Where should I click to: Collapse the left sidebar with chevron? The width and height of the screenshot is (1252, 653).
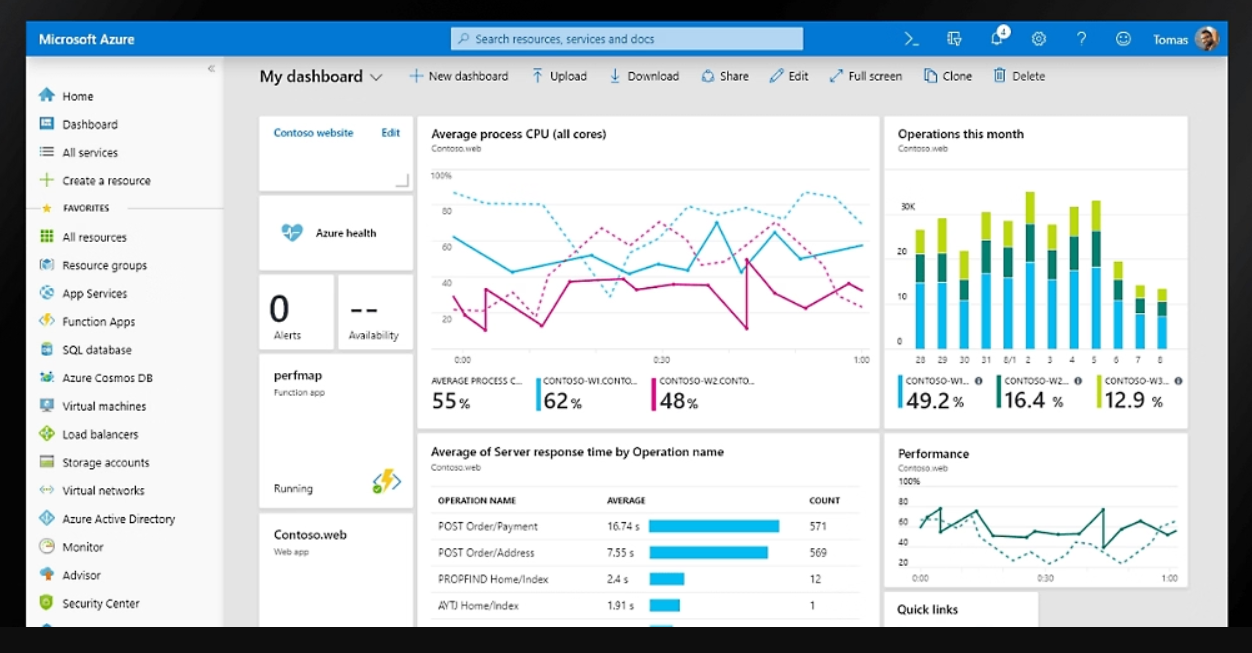[x=211, y=68]
